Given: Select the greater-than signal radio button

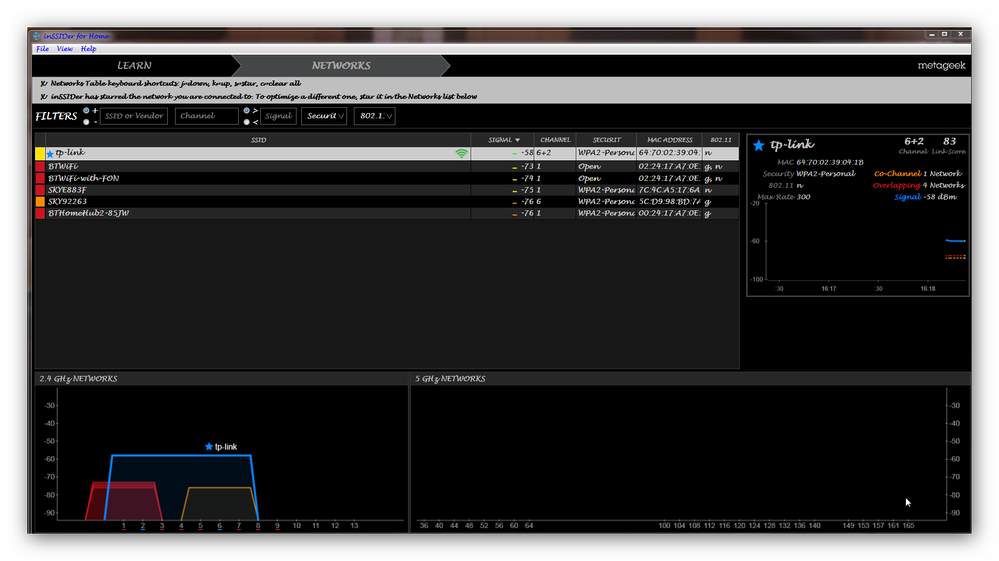Looking at the screenshot, I should pos(247,110).
